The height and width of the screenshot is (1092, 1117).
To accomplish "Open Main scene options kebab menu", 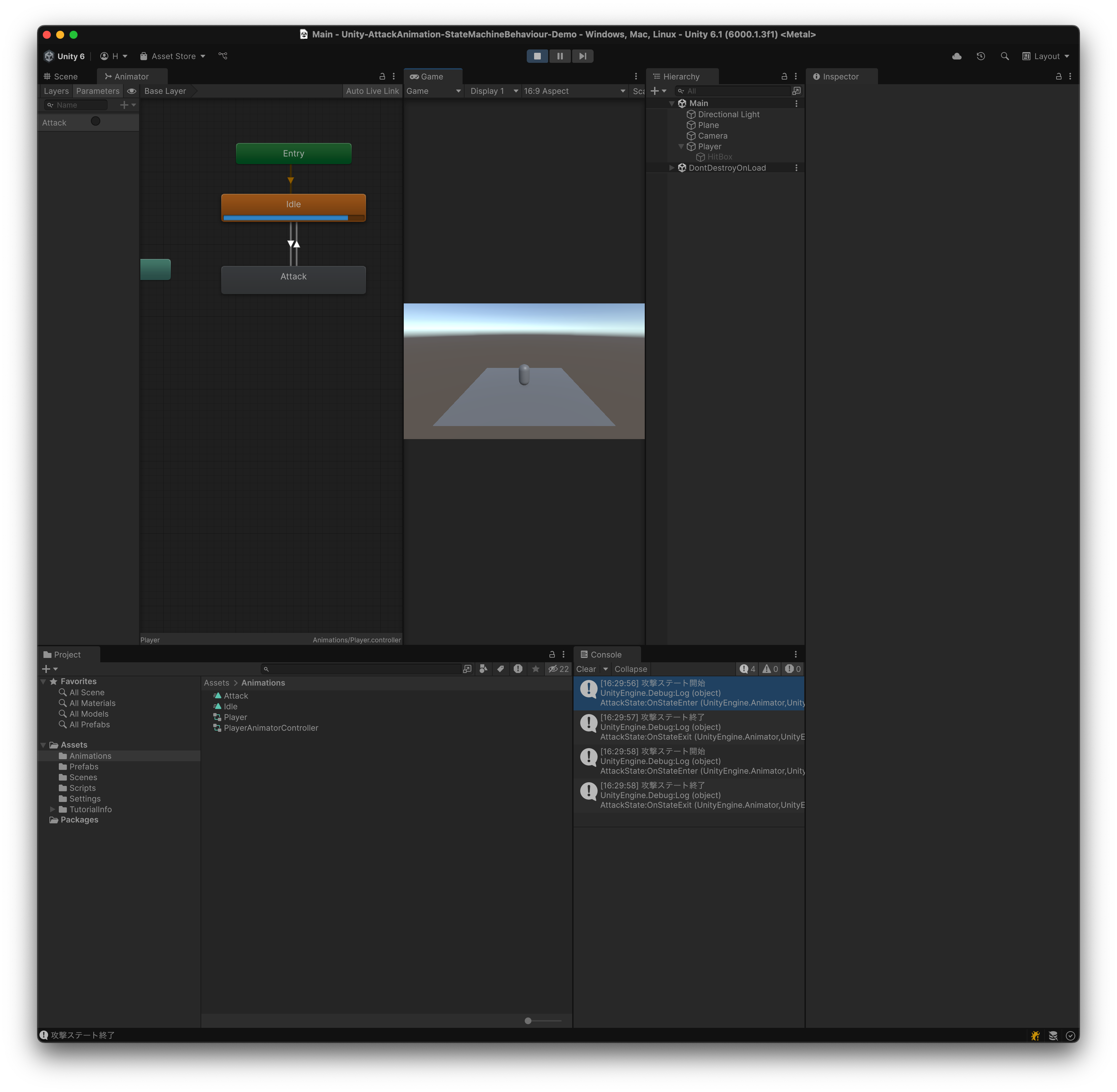I will [796, 103].
